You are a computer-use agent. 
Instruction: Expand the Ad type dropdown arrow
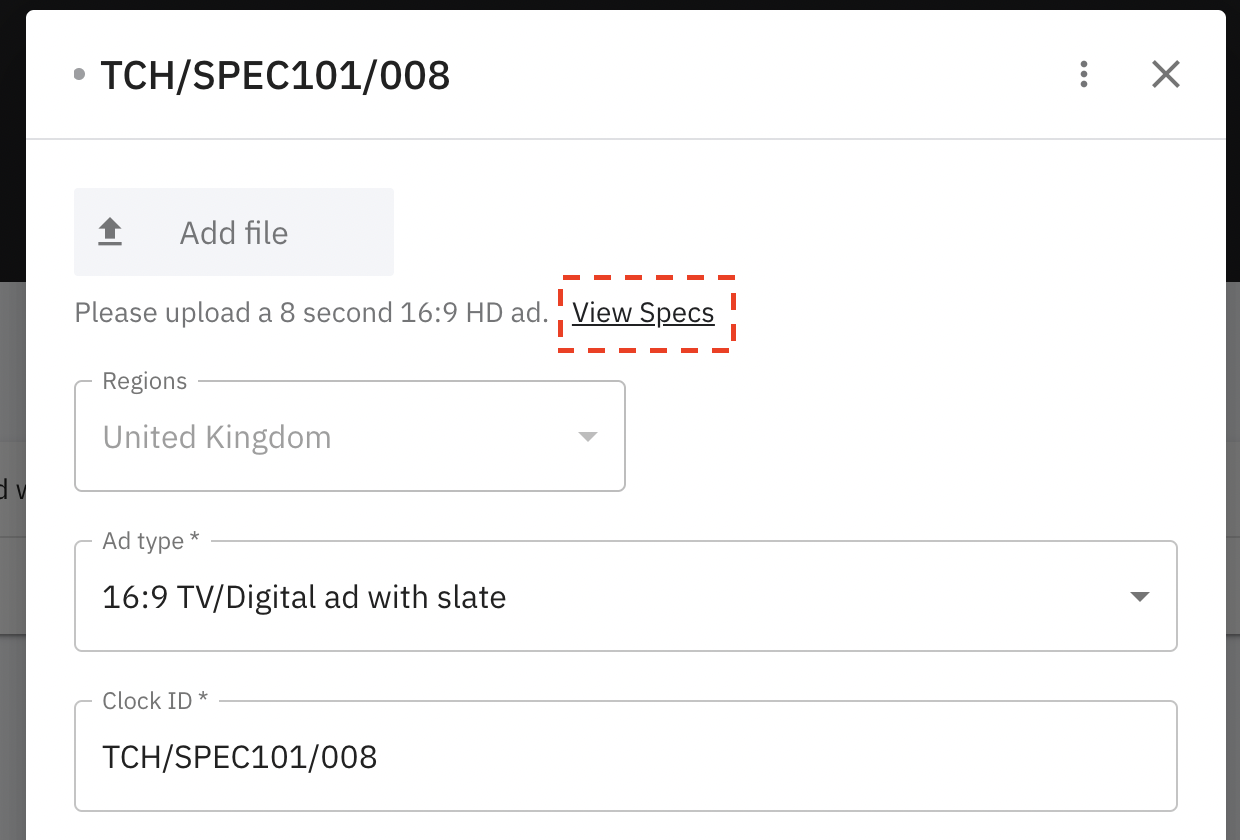[x=1138, y=597]
